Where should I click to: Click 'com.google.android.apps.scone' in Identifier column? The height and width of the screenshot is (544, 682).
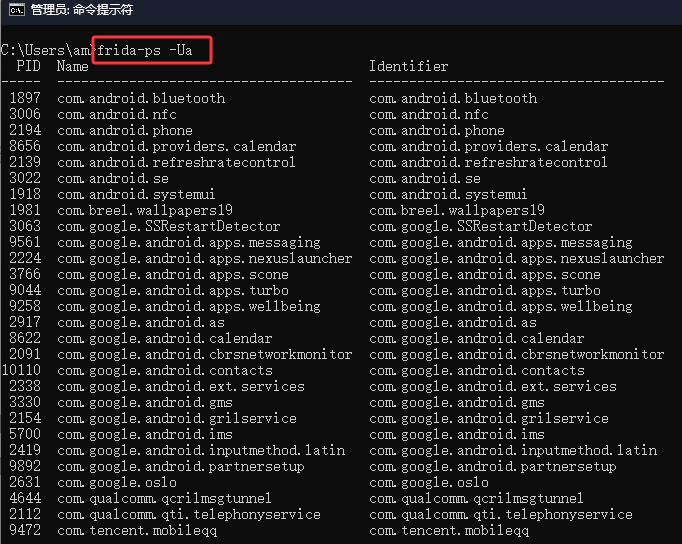pos(485,274)
